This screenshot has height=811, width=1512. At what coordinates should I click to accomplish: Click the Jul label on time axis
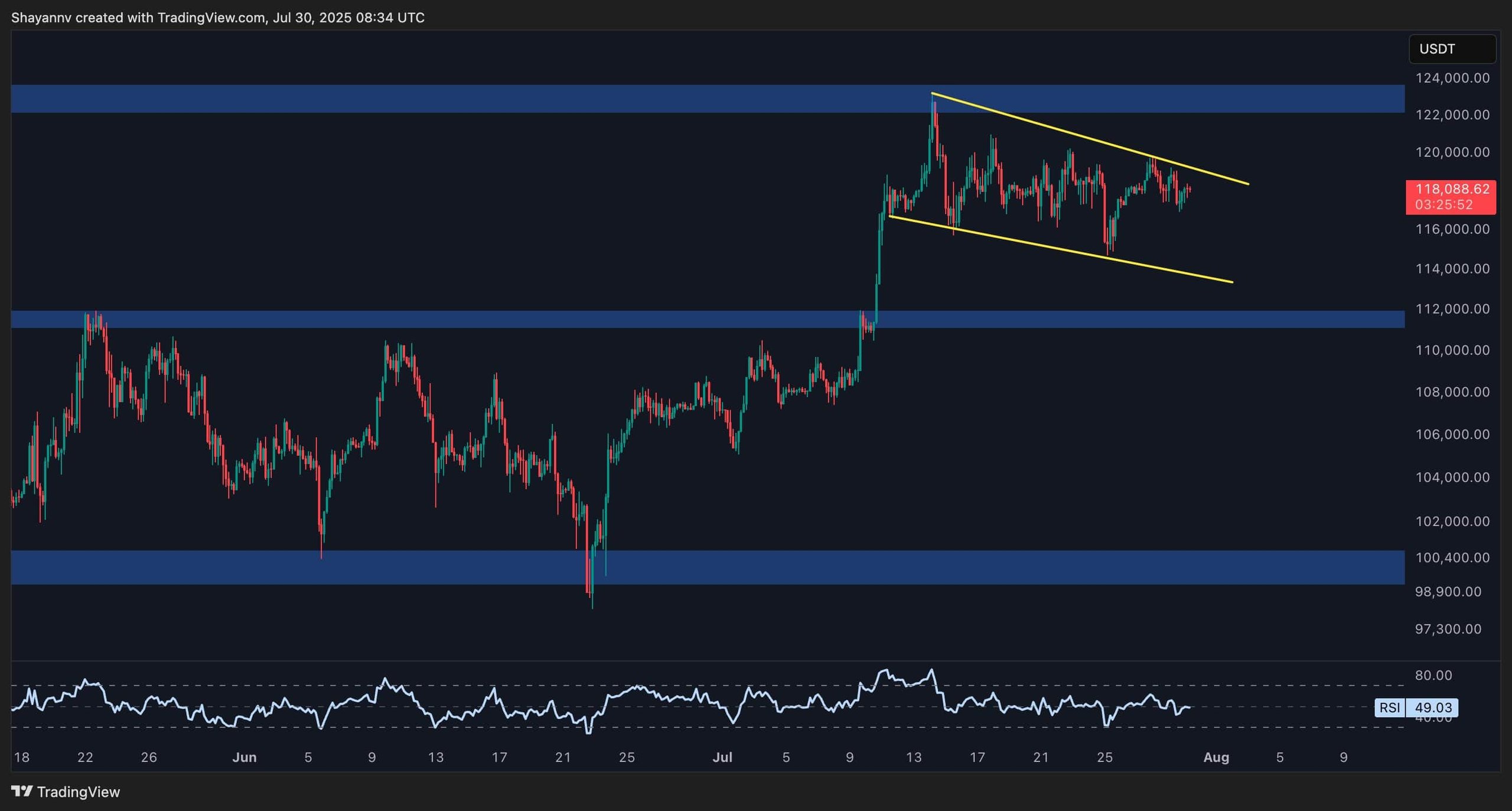[722, 757]
